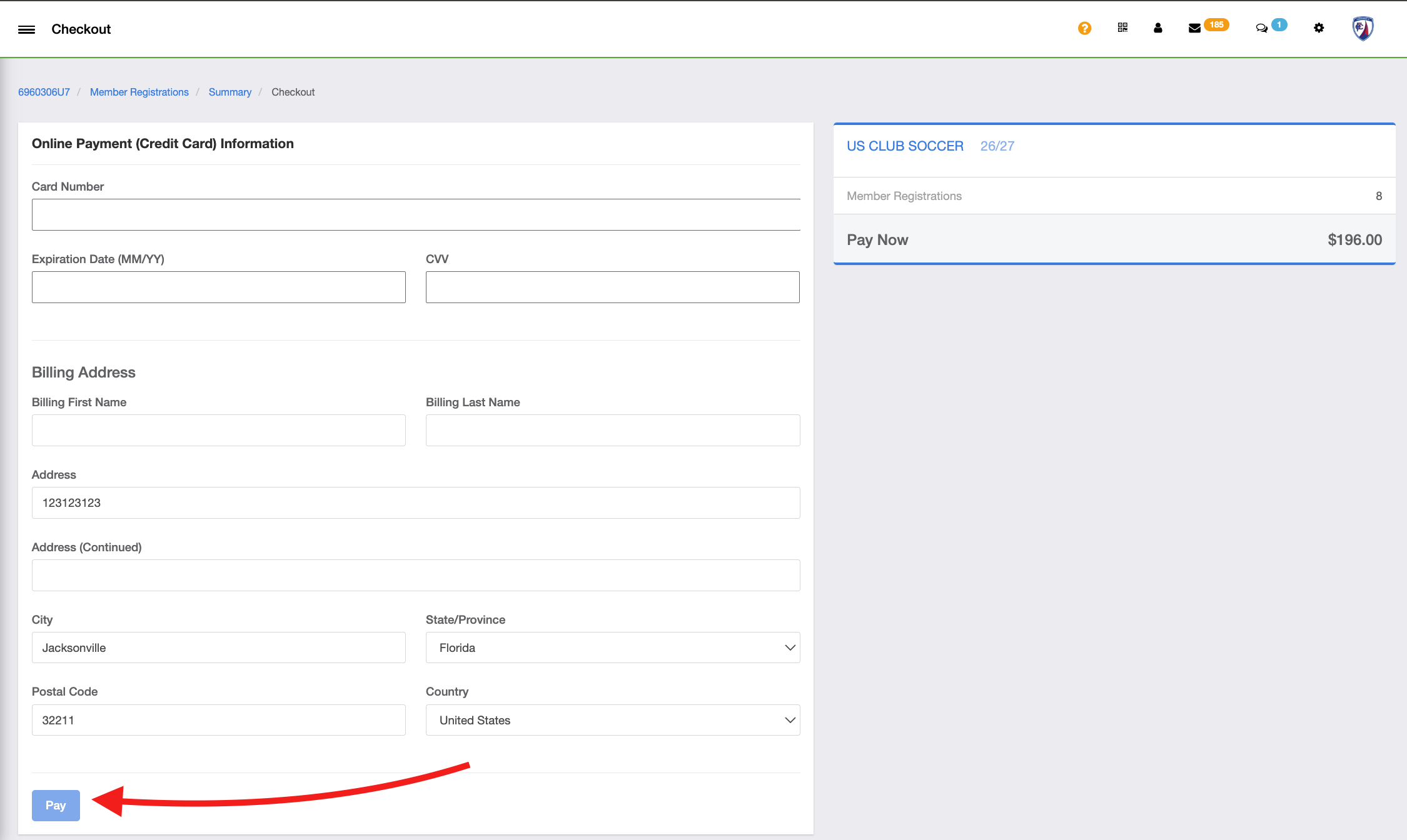Screen dimensions: 1407x840
Task: Open the user profile icon
Action: 1157,27
